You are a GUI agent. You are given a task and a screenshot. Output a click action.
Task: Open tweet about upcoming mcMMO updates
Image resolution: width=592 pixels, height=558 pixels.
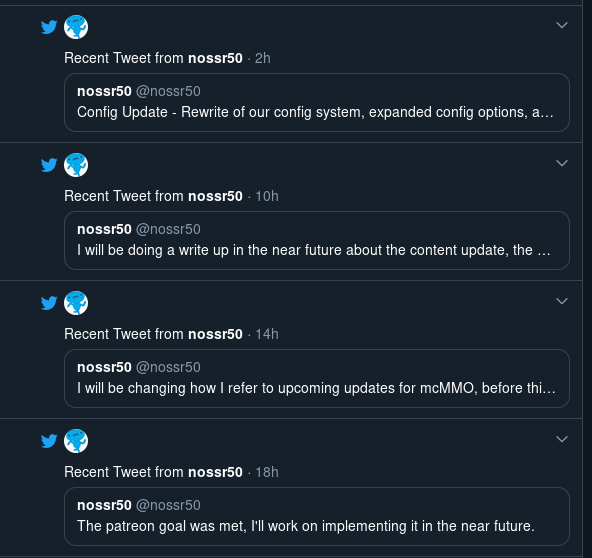click(x=317, y=378)
